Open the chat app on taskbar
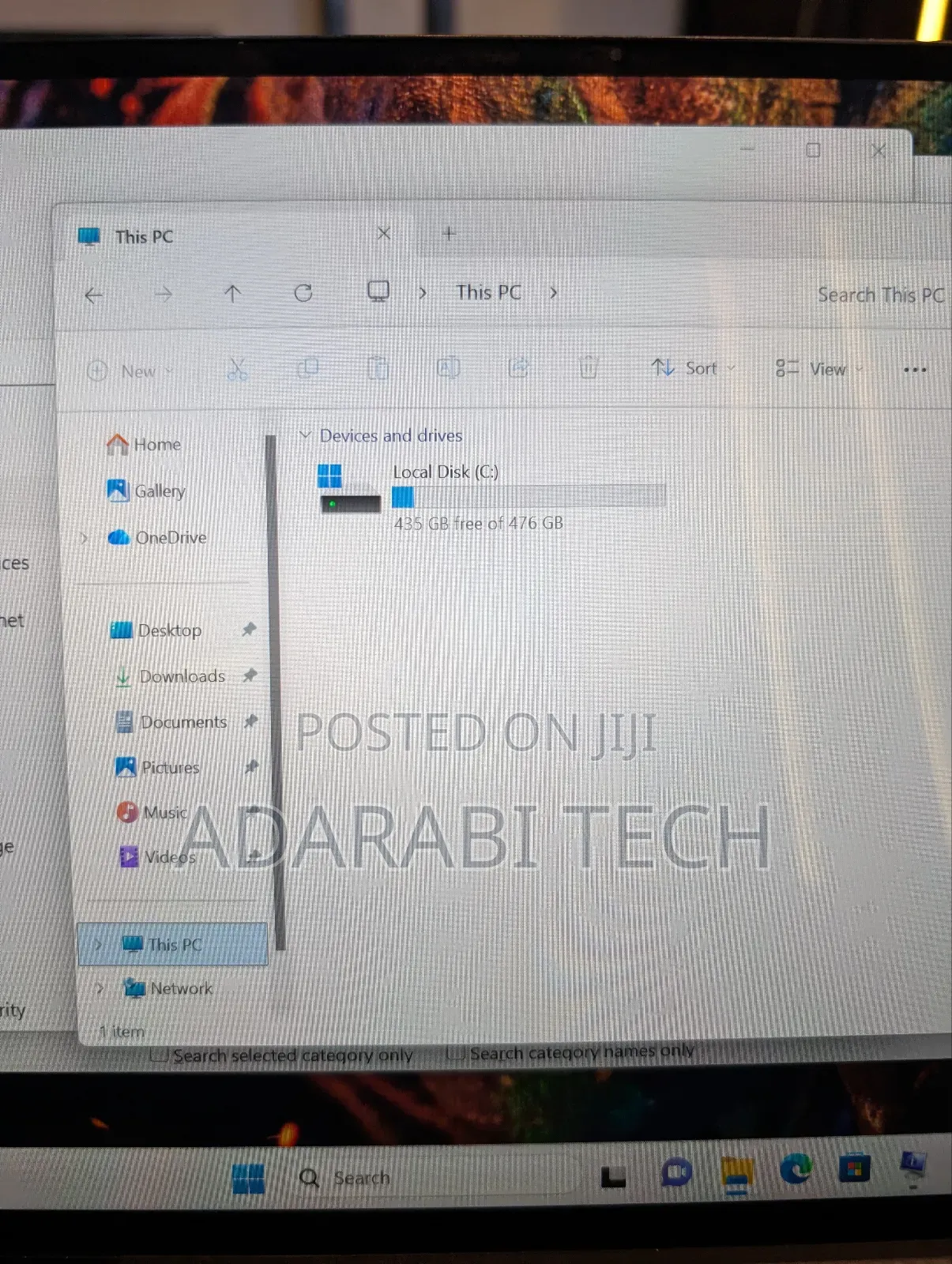The height and width of the screenshot is (1264, 952). 675,1172
